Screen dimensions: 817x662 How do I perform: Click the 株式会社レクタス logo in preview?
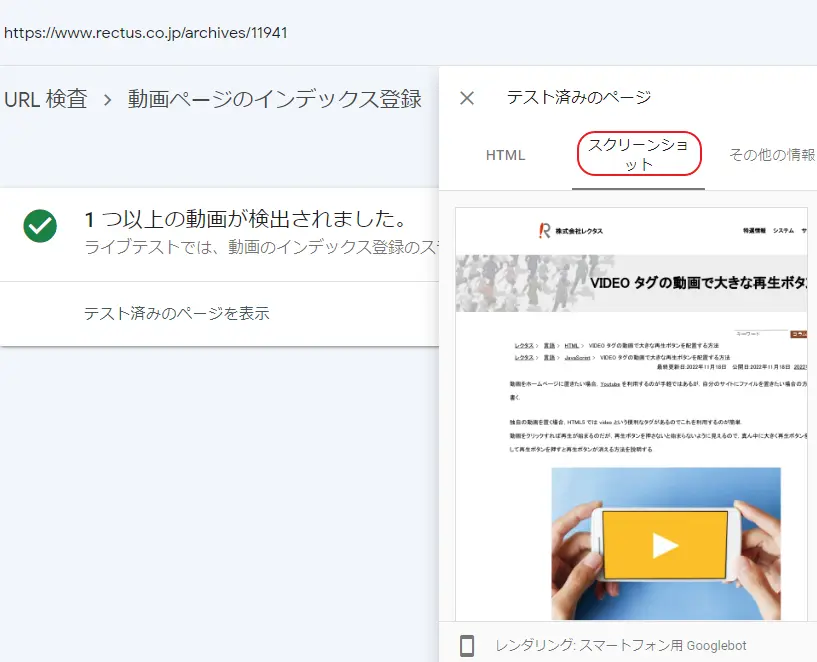coord(571,231)
